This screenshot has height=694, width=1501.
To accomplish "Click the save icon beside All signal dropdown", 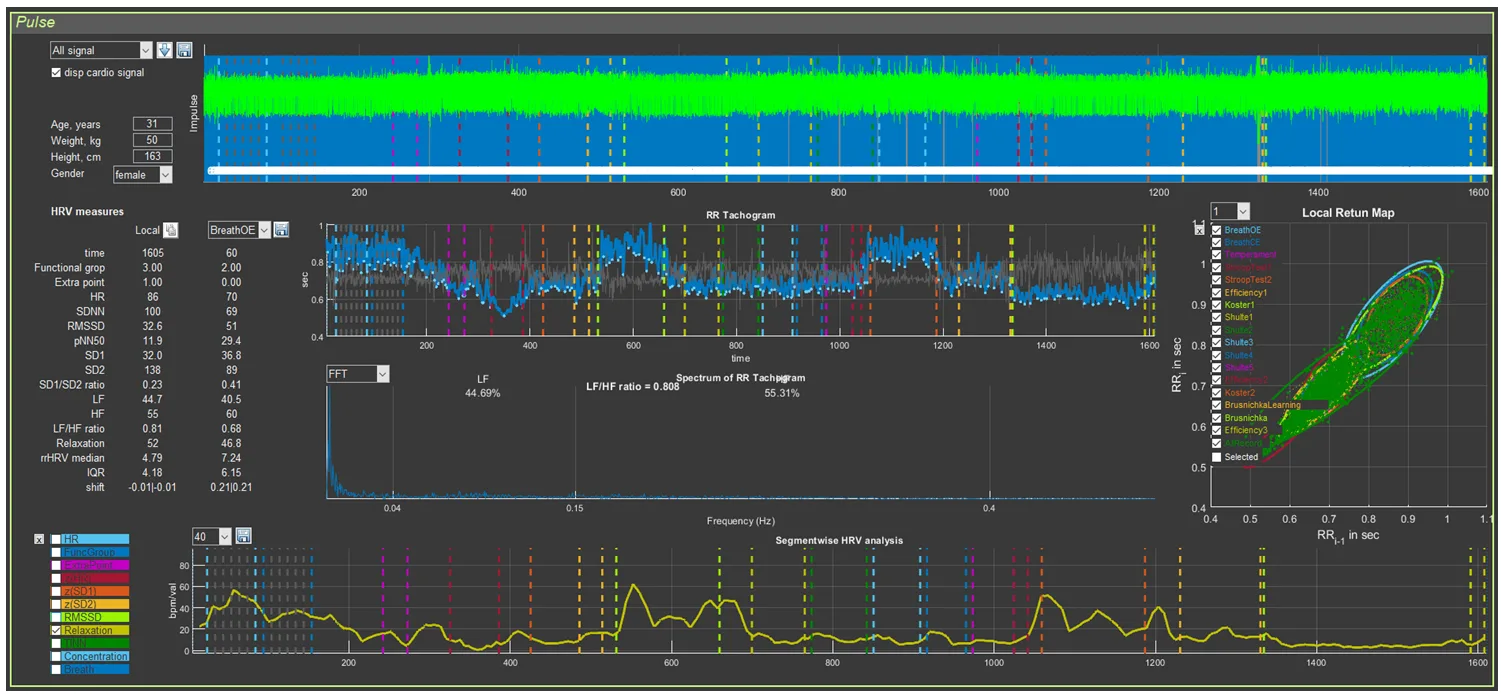I will pyautogui.click(x=185, y=50).
